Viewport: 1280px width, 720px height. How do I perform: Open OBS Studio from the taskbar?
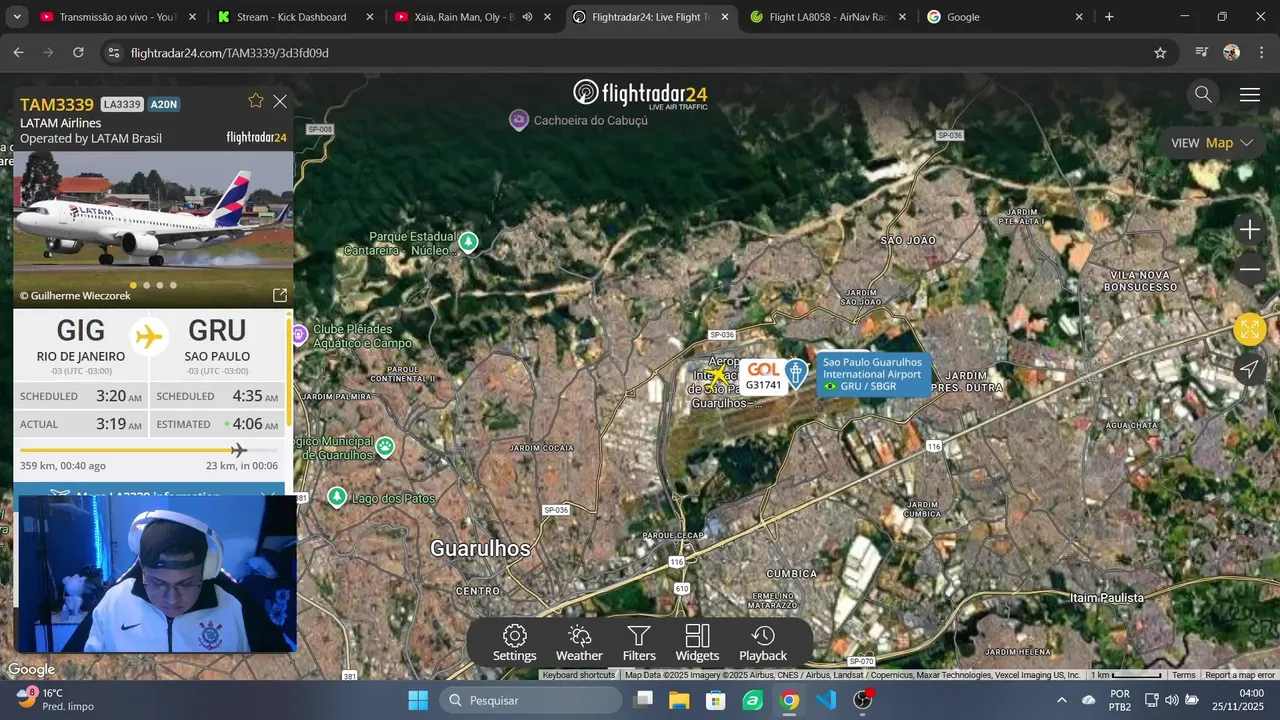click(x=863, y=700)
